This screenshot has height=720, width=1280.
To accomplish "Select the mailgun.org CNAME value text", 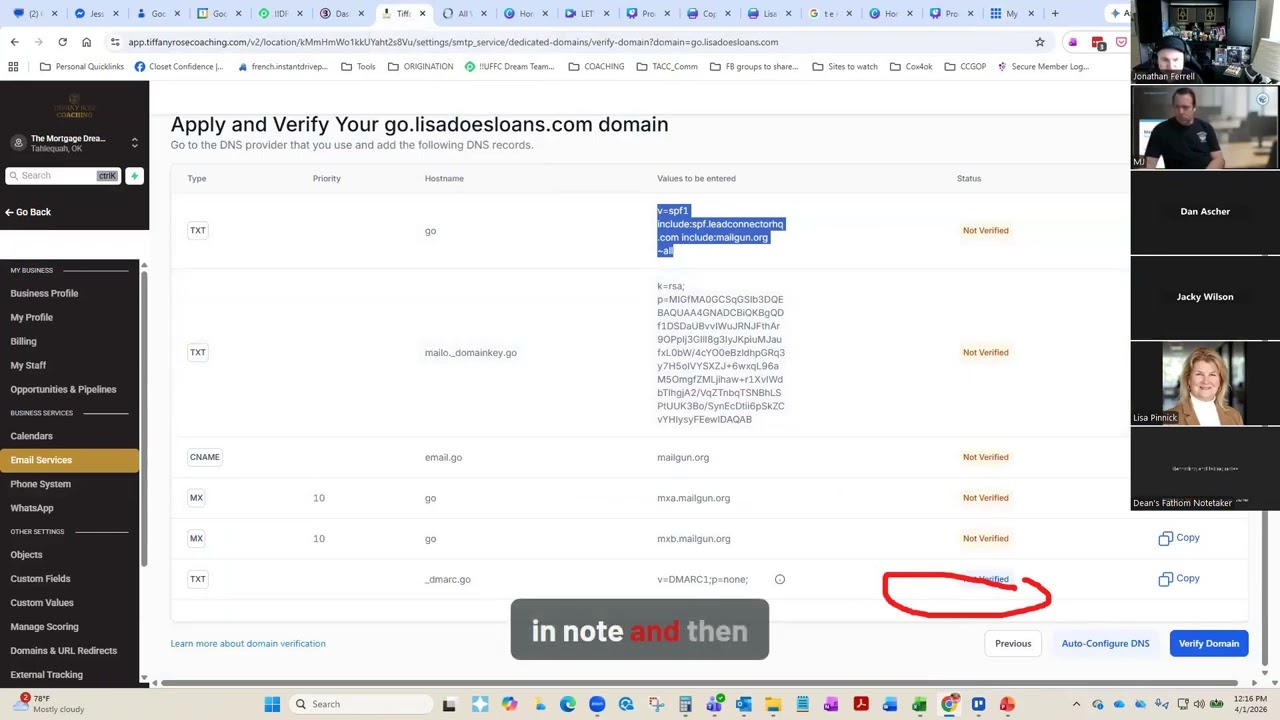I will 683,457.
